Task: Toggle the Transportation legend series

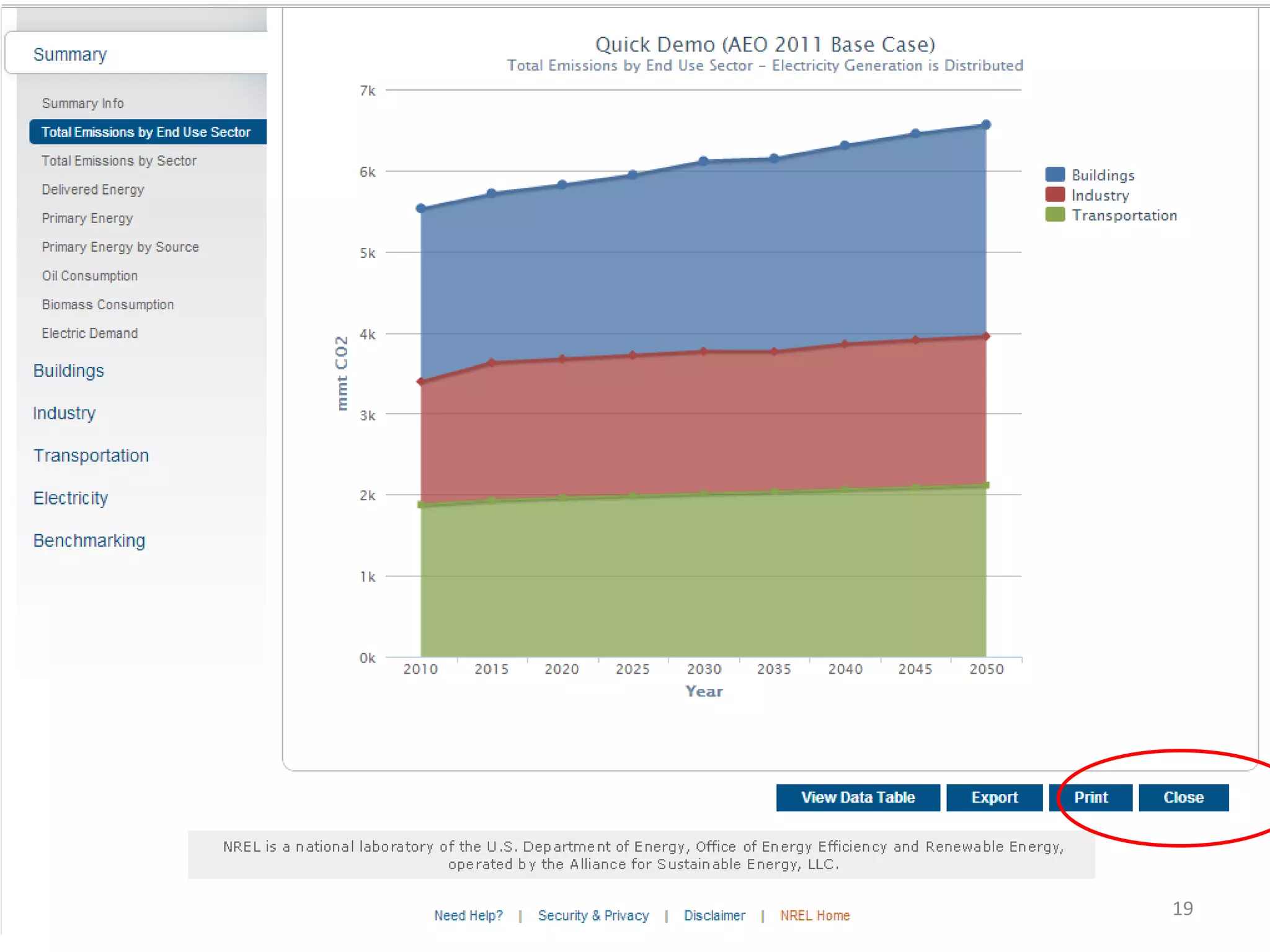Action: click(x=1124, y=216)
